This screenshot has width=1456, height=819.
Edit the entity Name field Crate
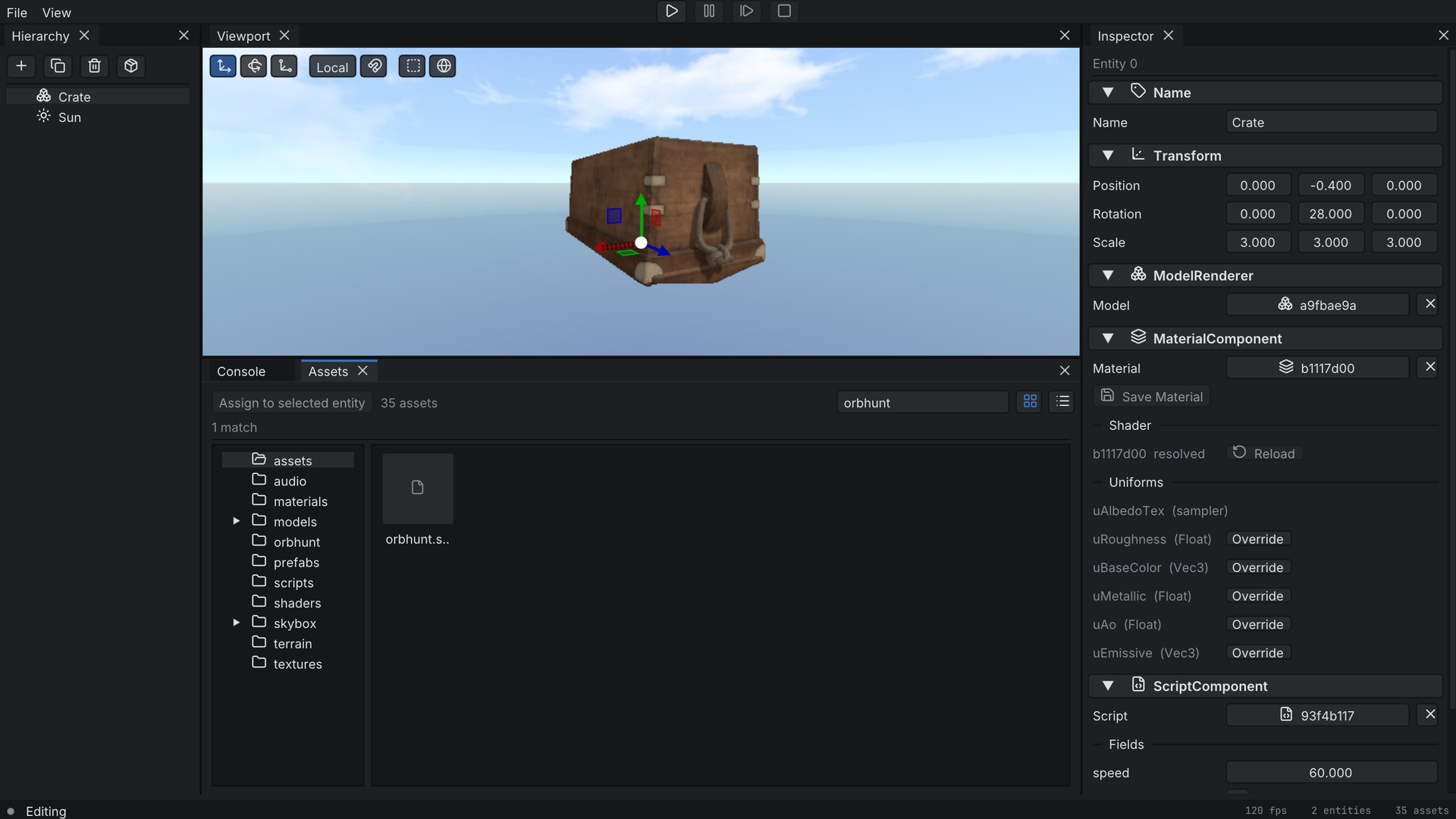click(x=1332, y=122)
